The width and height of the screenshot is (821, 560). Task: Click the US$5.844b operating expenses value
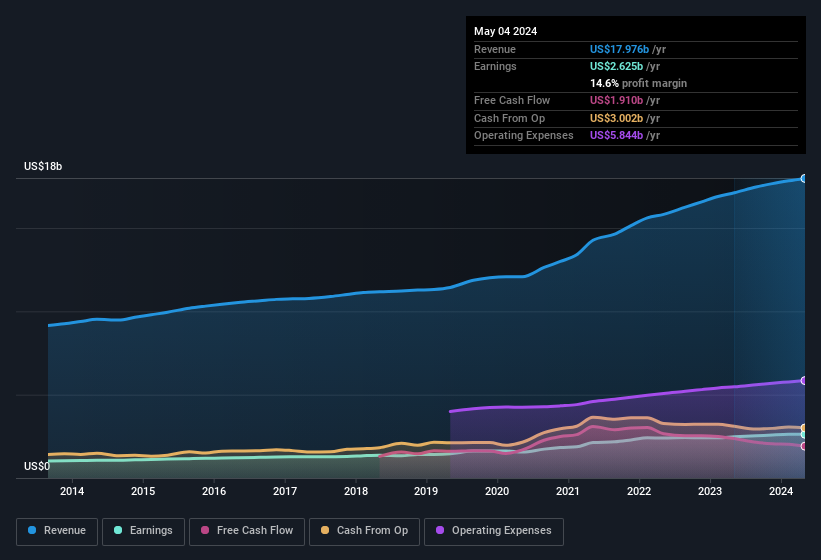coord(616,136)
